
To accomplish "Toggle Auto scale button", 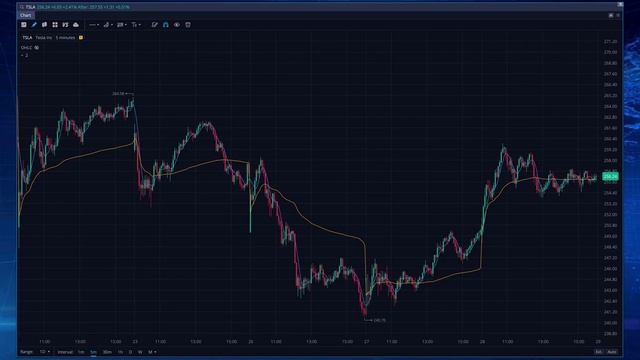I will (612, 352).
